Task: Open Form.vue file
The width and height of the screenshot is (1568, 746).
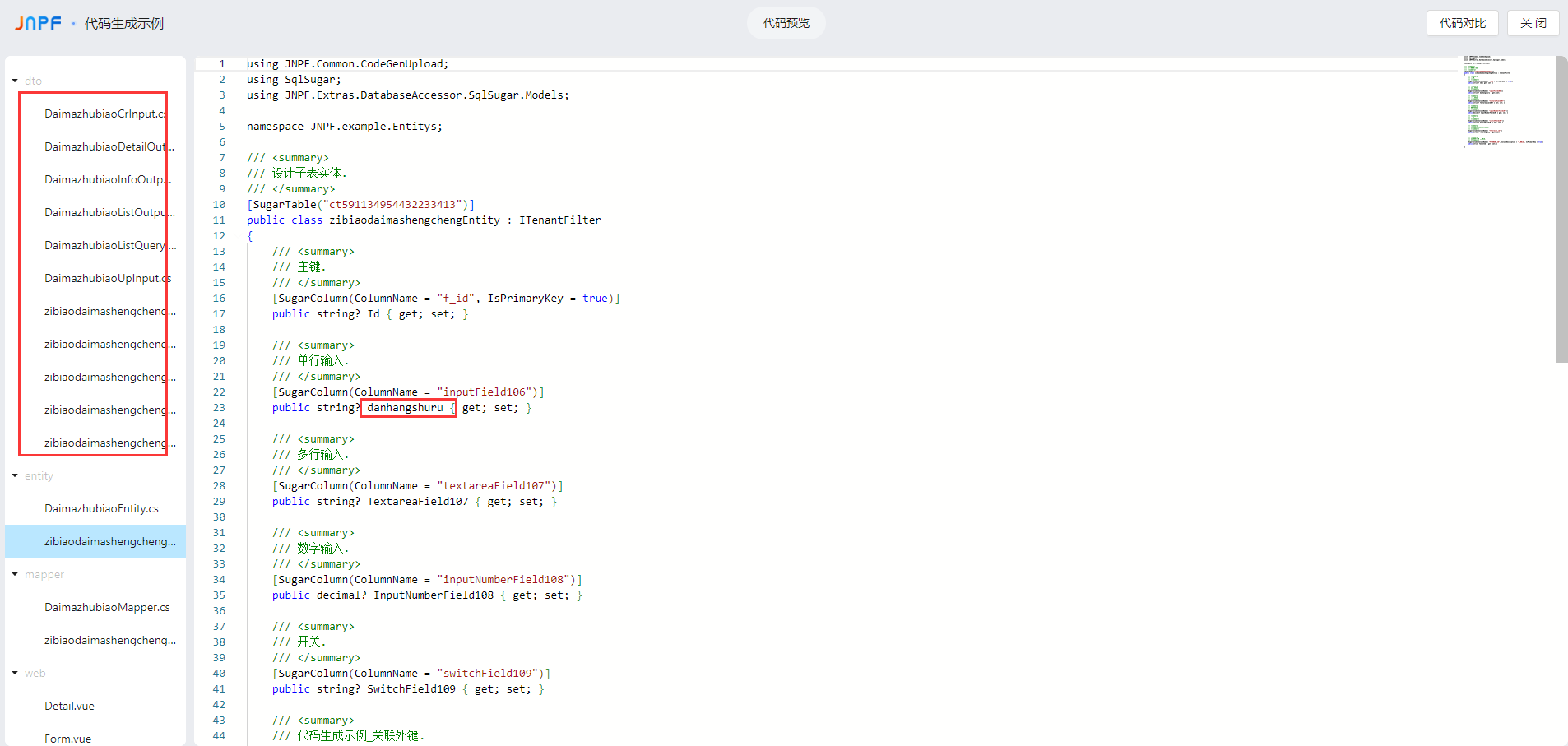Action: click(67, 738)
